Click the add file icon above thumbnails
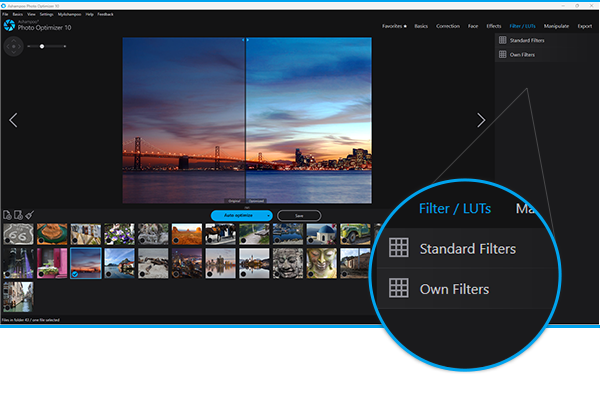 coord(7,215)
